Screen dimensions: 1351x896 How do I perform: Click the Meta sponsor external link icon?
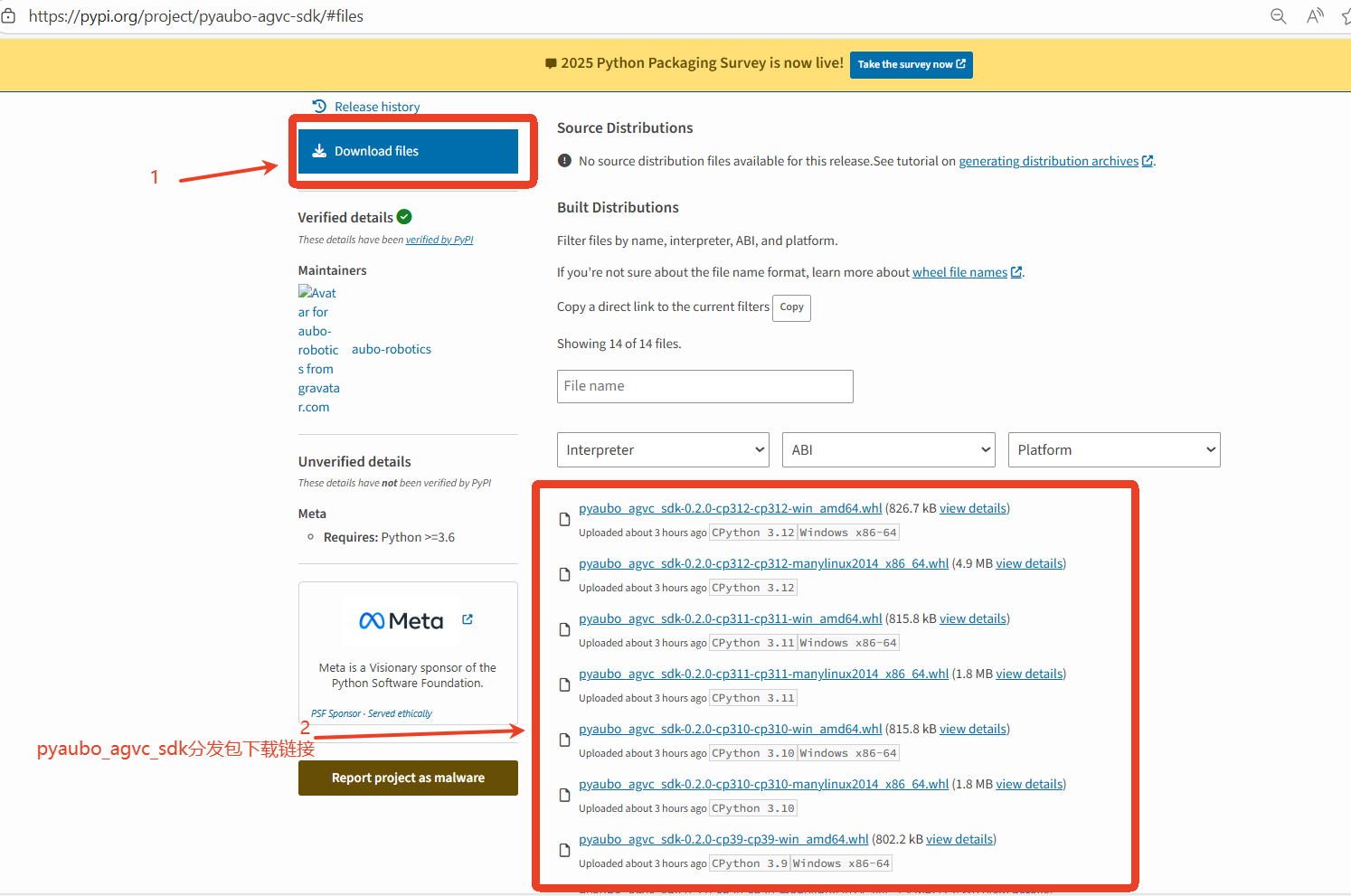click(468, 619)
